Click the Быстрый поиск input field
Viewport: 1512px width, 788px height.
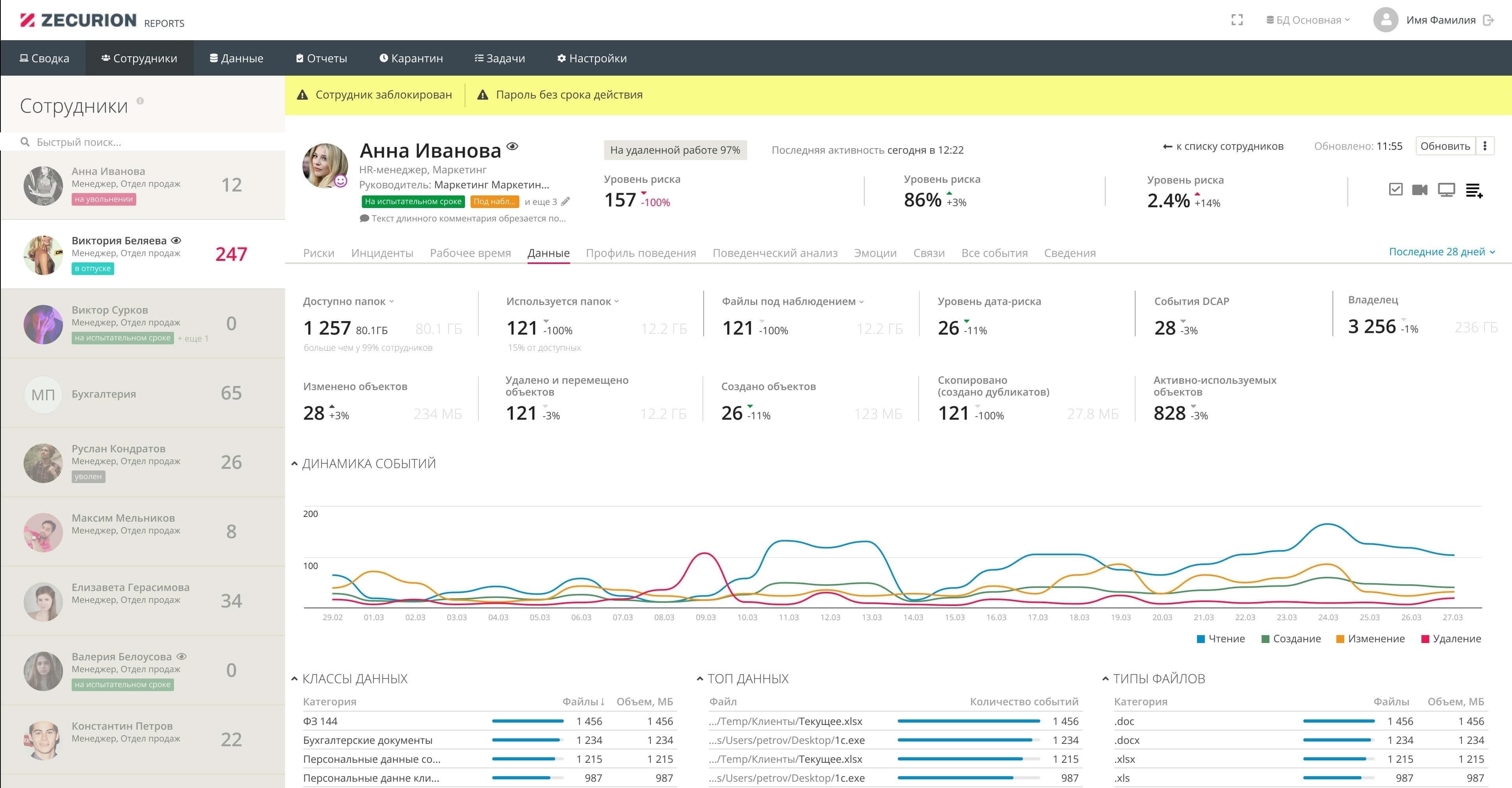coord(143,142)
